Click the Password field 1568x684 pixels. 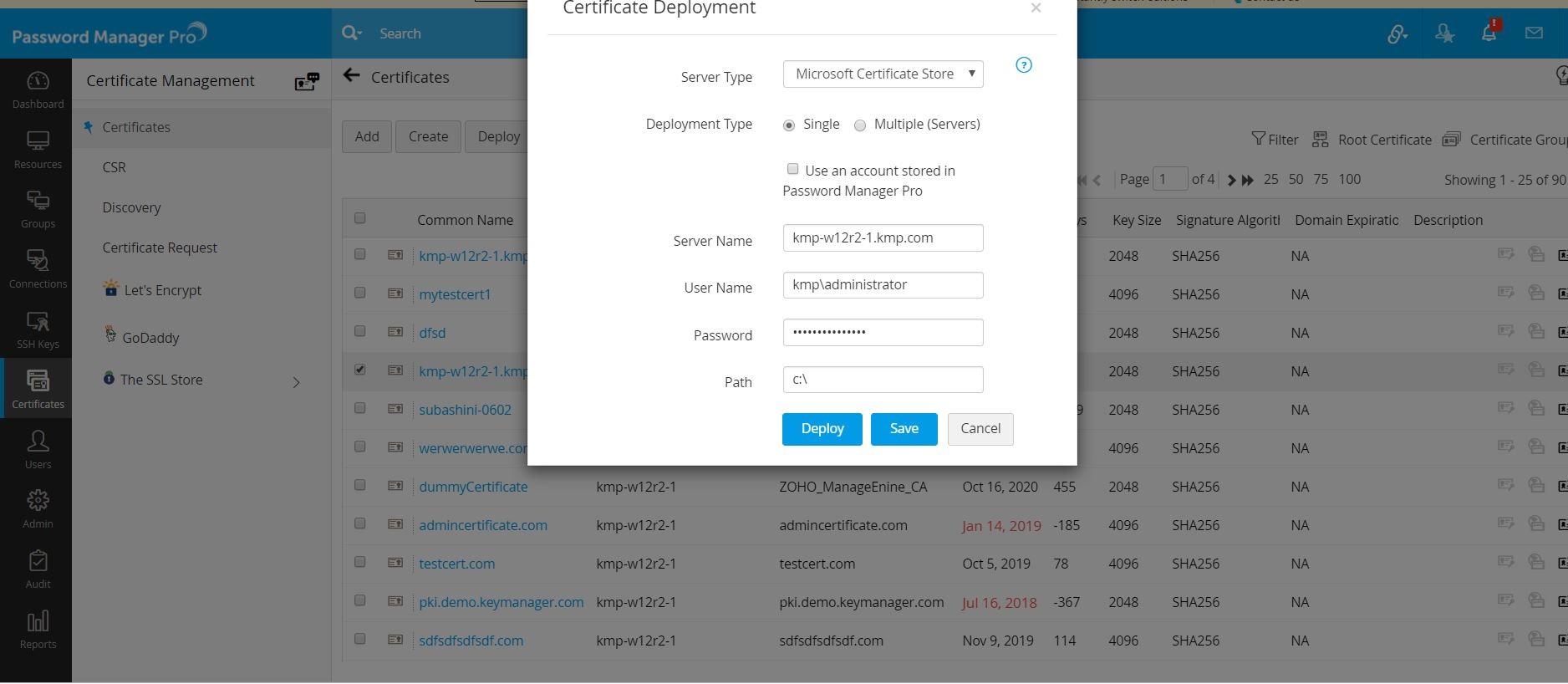[883, 332]
